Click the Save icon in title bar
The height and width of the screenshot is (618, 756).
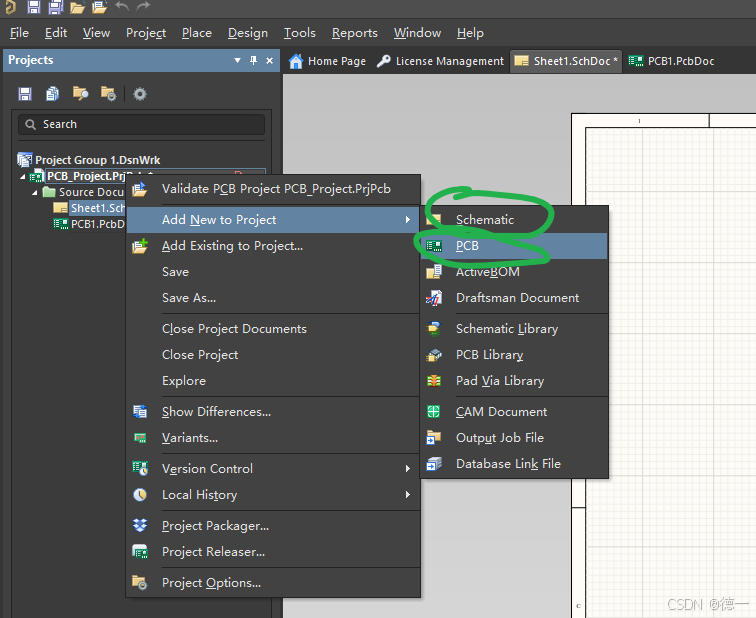coord(34,7)
